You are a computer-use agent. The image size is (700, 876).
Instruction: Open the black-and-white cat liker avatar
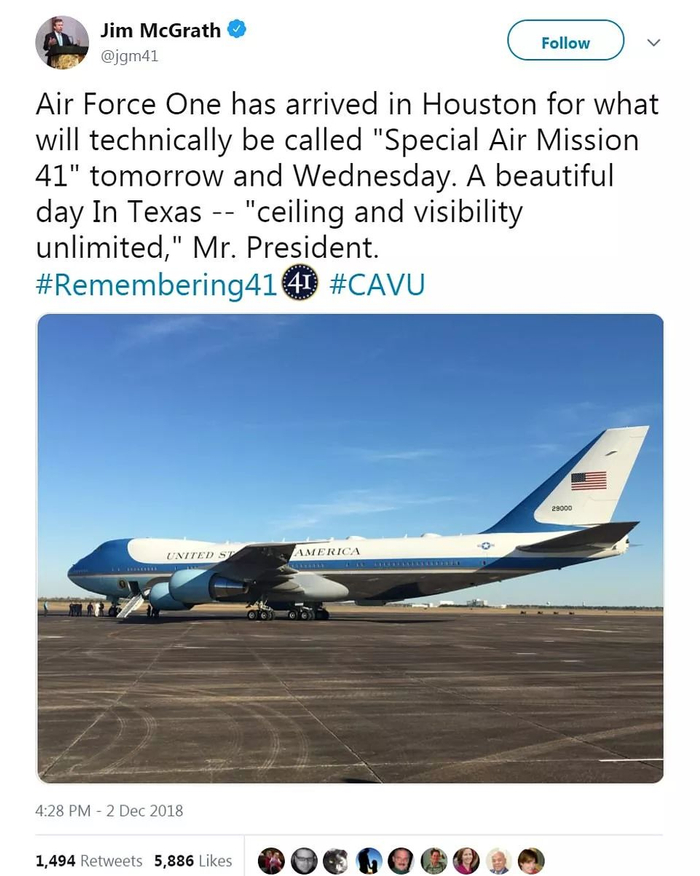[x=336, y=860]
